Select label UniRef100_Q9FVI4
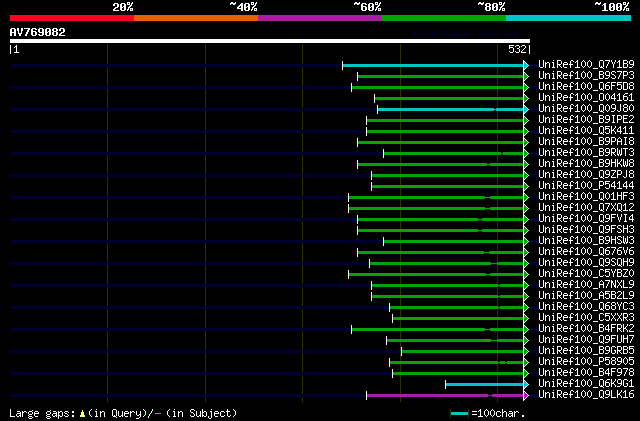The width and height of the screenshot is (640, 421). coord(586,218)
